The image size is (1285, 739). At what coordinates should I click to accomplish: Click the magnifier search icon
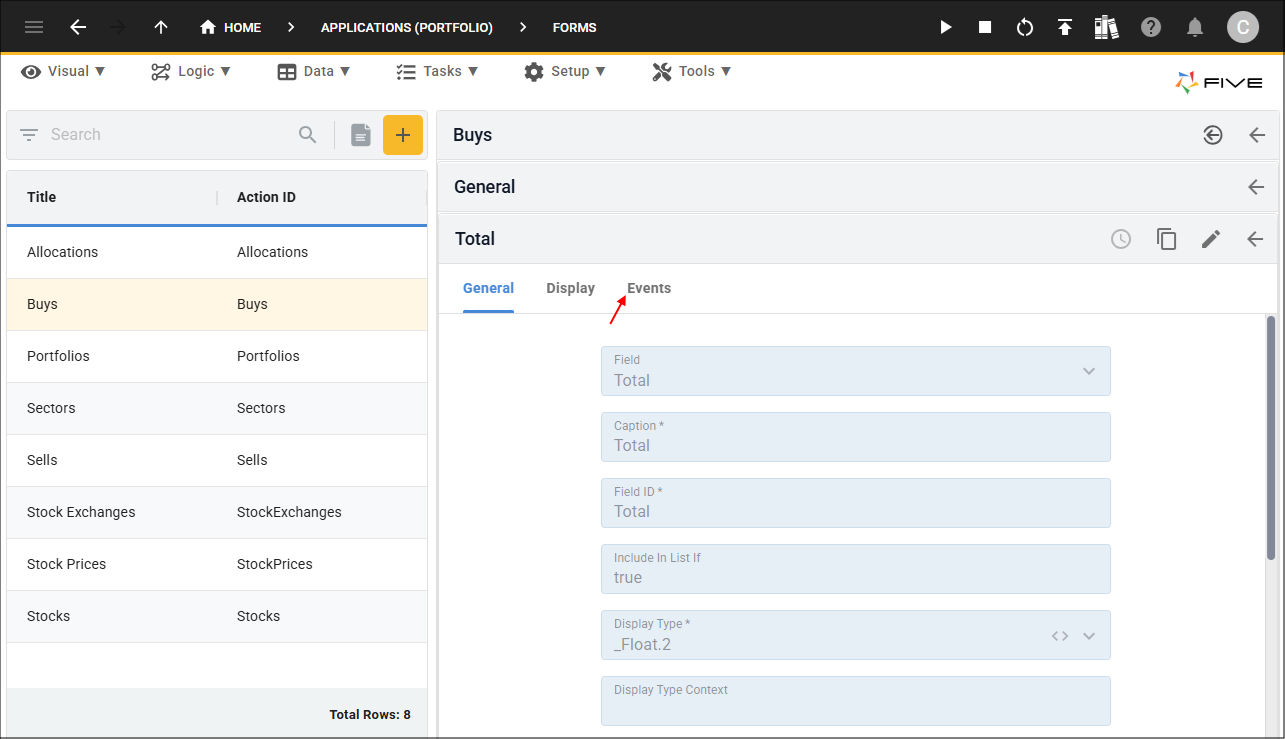point(308,135)
